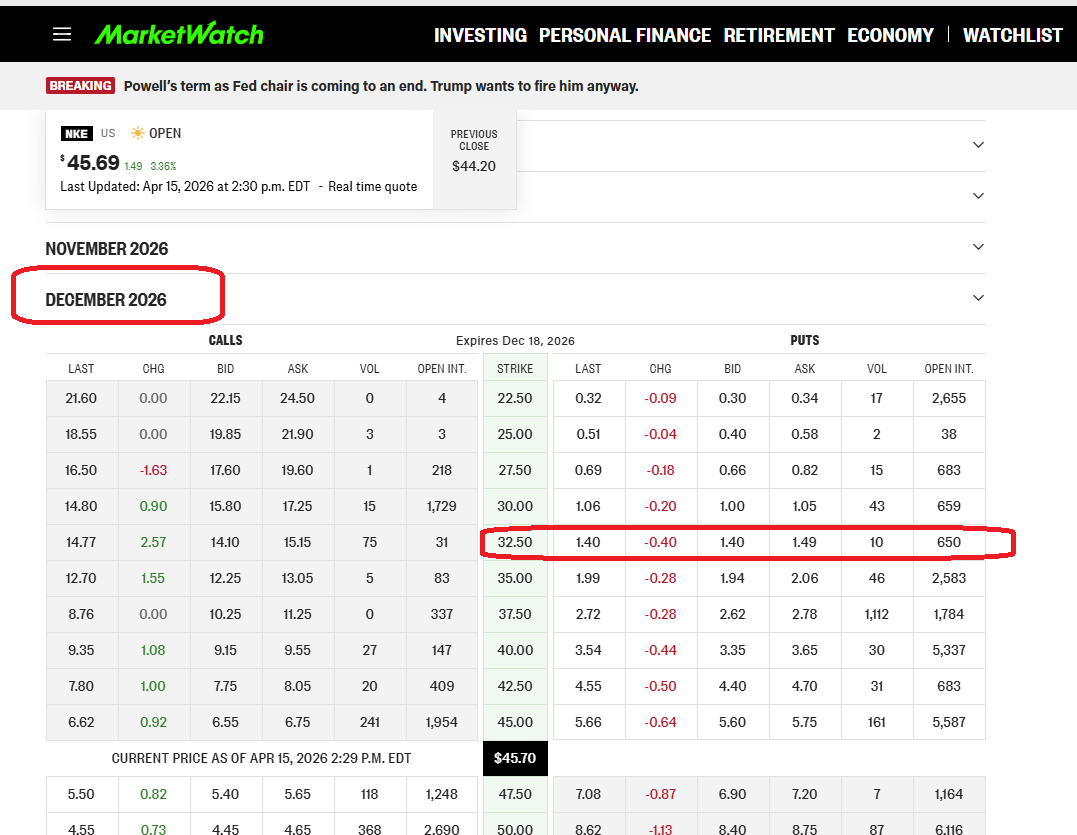
Task: Click the STRIKE column header
Action: point(515,369)
